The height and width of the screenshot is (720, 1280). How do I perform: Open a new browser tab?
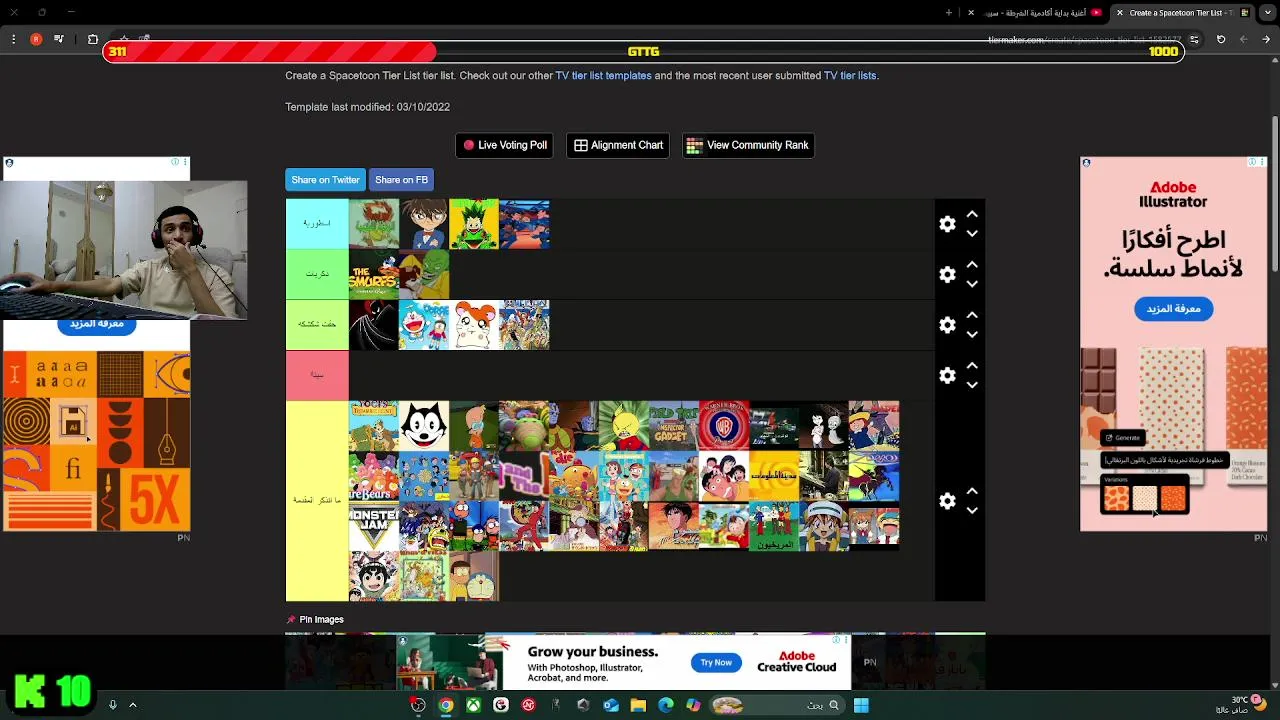949,12
